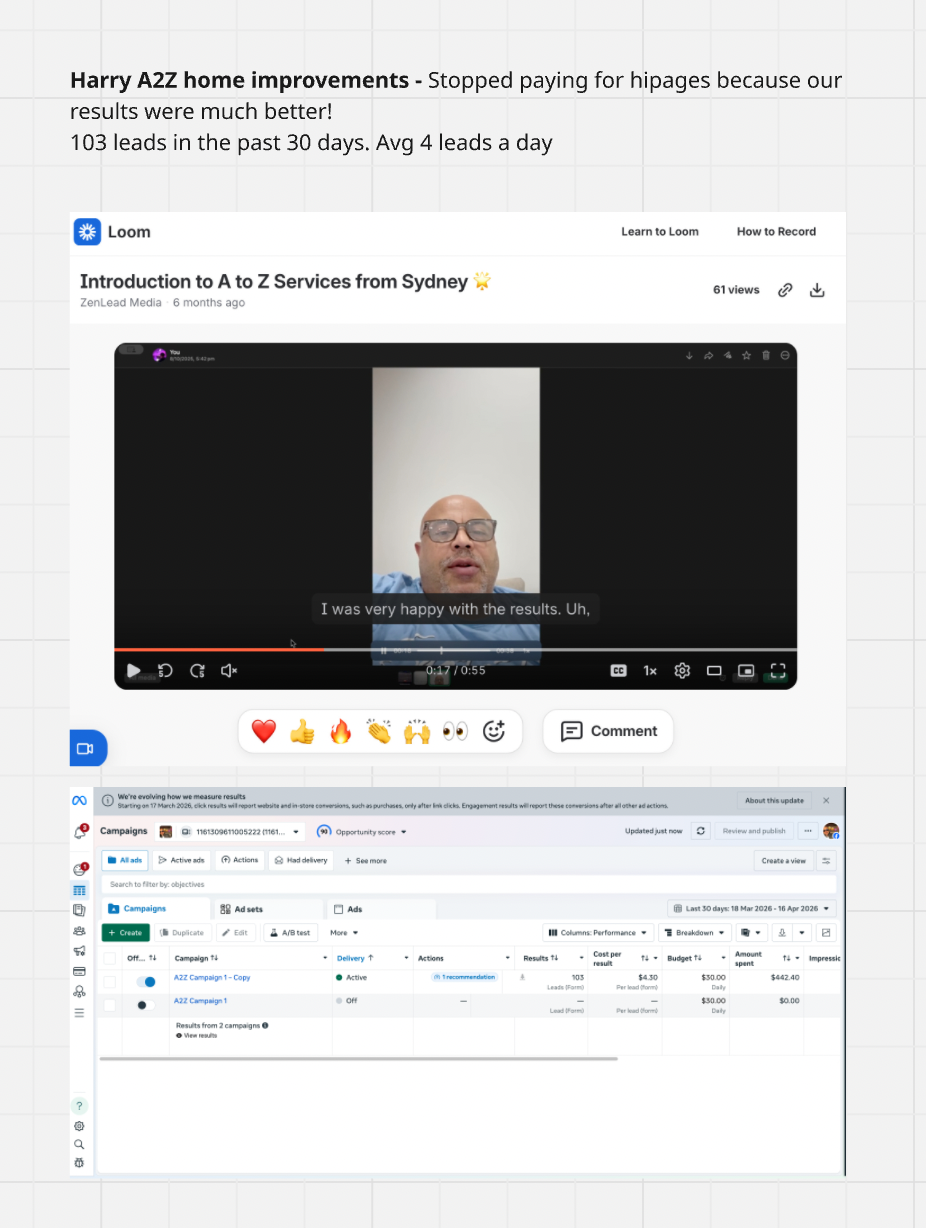Open the Learn to Loom link
The height and width of the screenshot is (1228, 926).
tap(660, 231)
